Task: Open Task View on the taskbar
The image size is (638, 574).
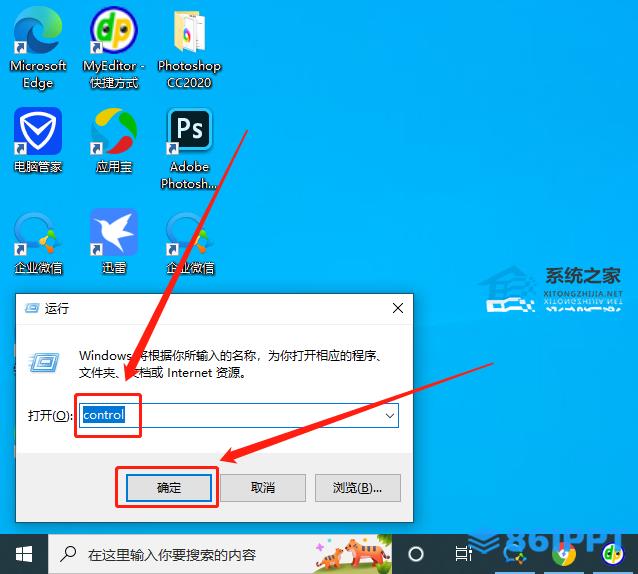Action: 463,554
